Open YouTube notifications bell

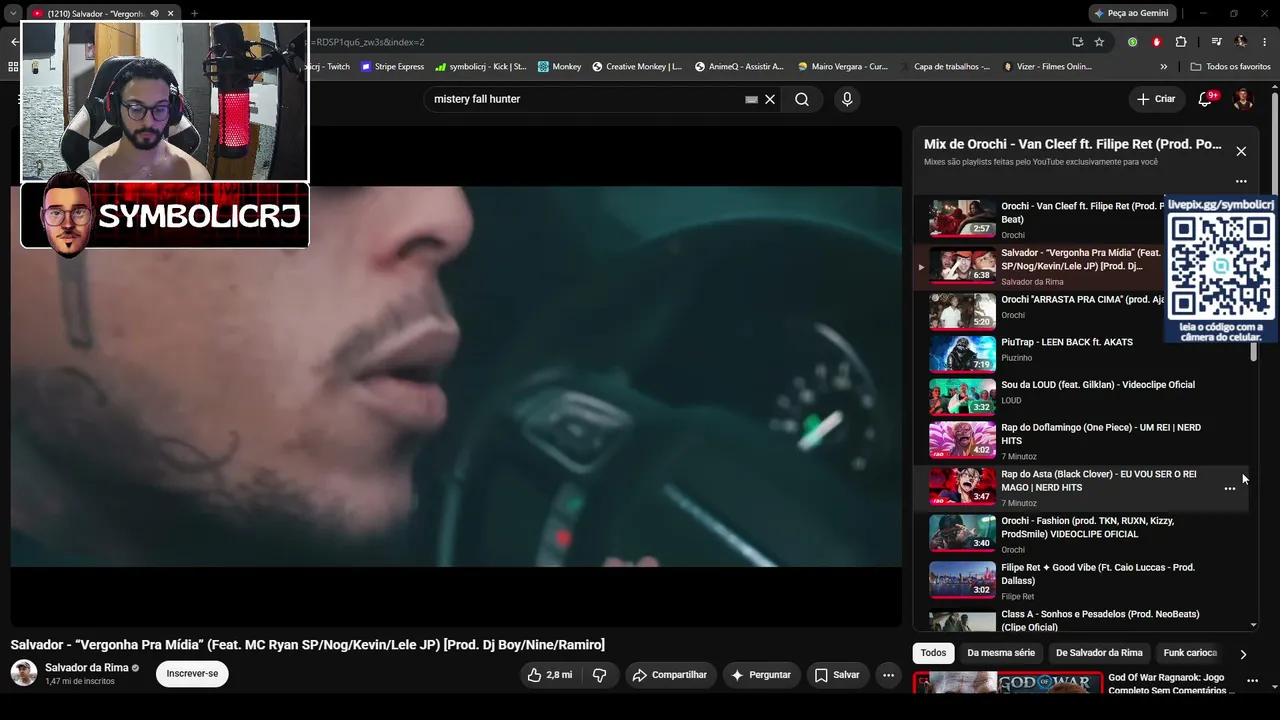point(1205,99)
